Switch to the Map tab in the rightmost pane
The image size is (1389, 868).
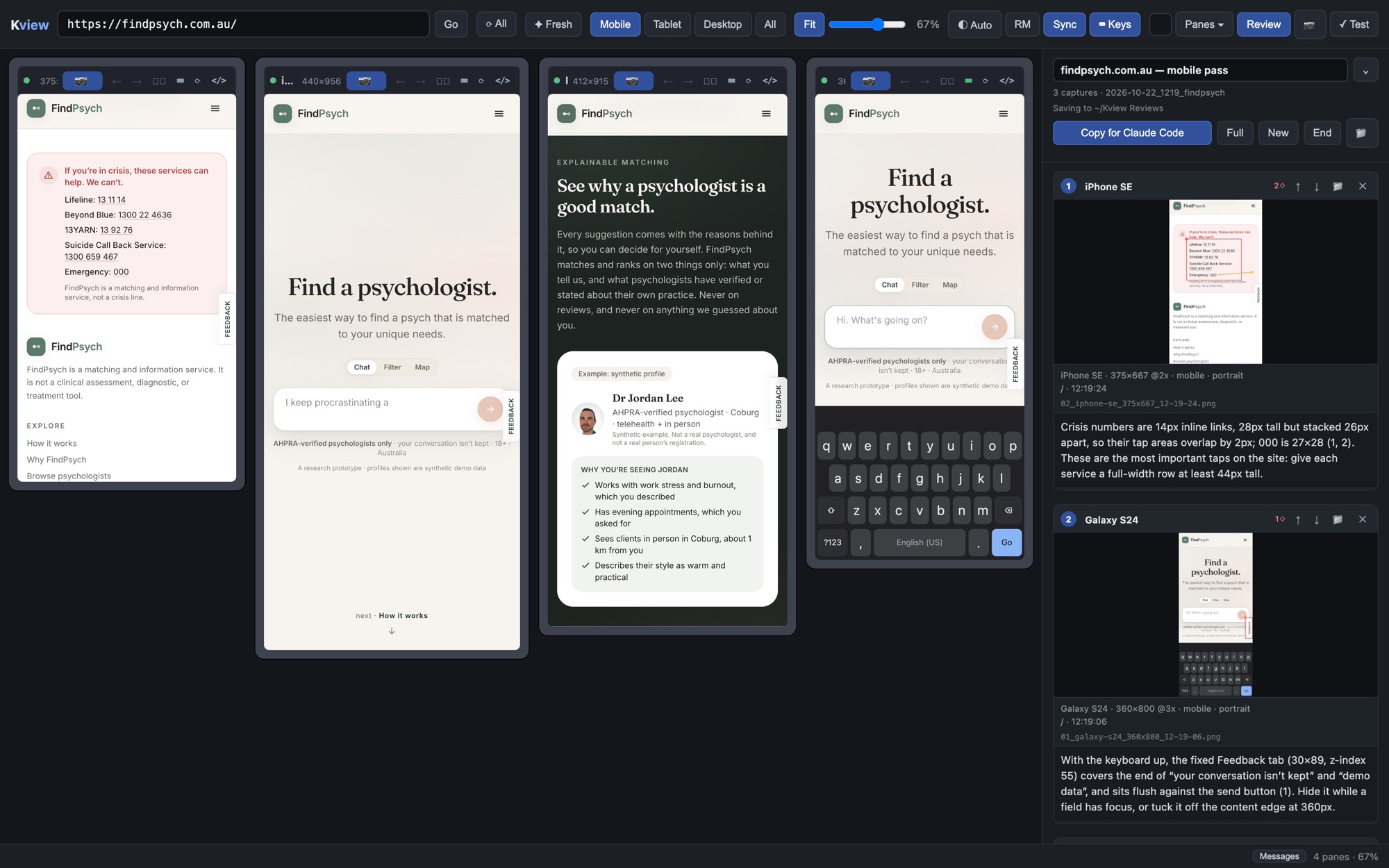pos(949,285)
